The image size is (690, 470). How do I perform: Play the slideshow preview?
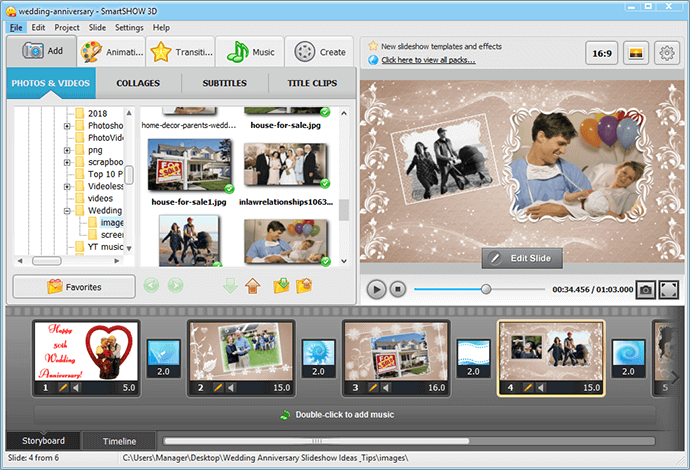376,289
